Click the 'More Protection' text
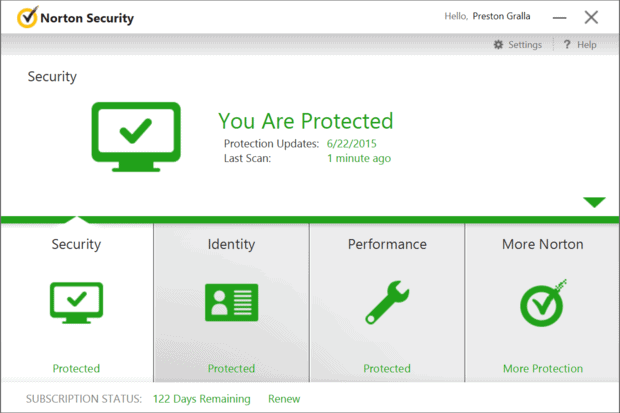The width and height of the screenshot is (620, 413). 543,368
